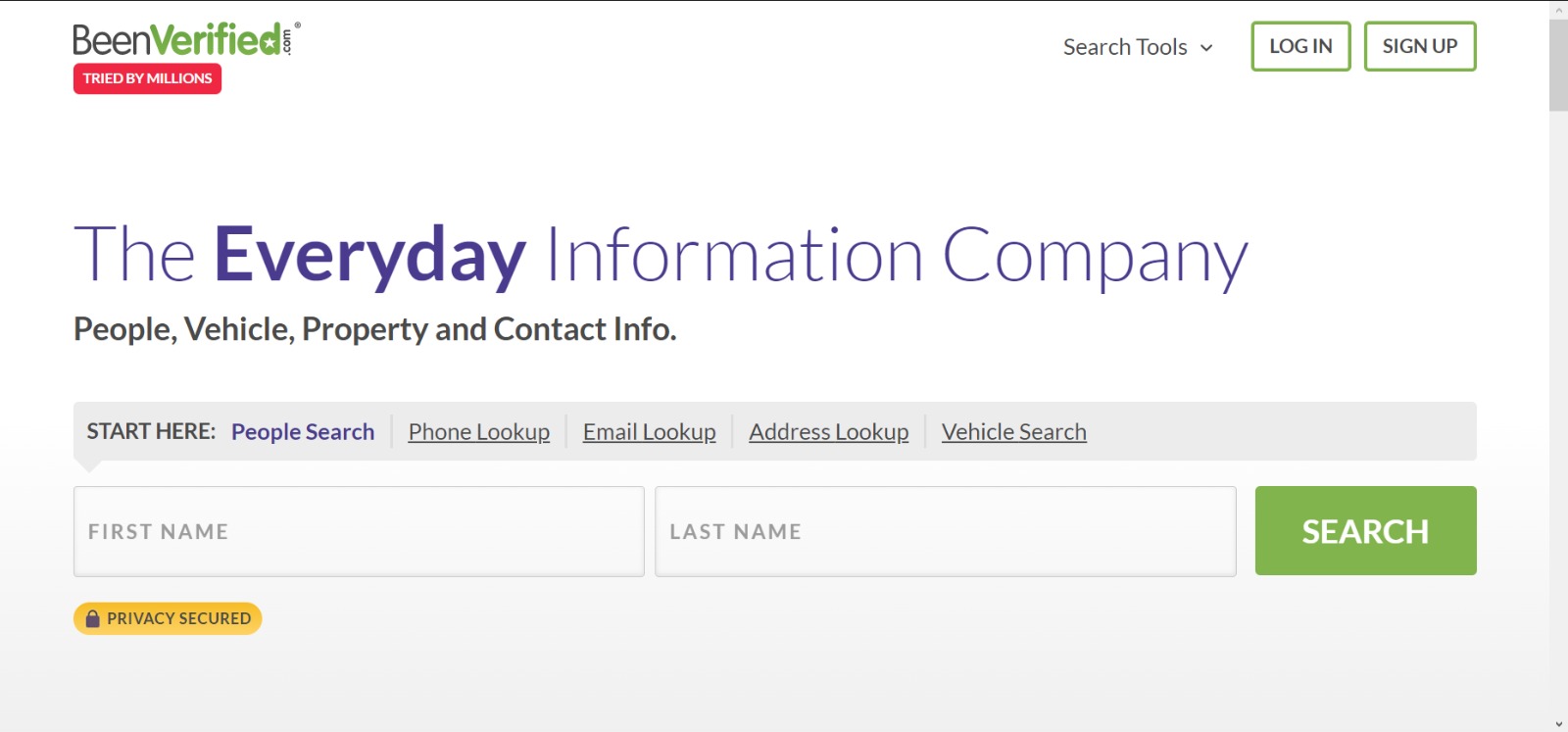This screenshot has height=732, width=1568.
Task: Click the red Tried By Millions badge
Action: [147, 78]
